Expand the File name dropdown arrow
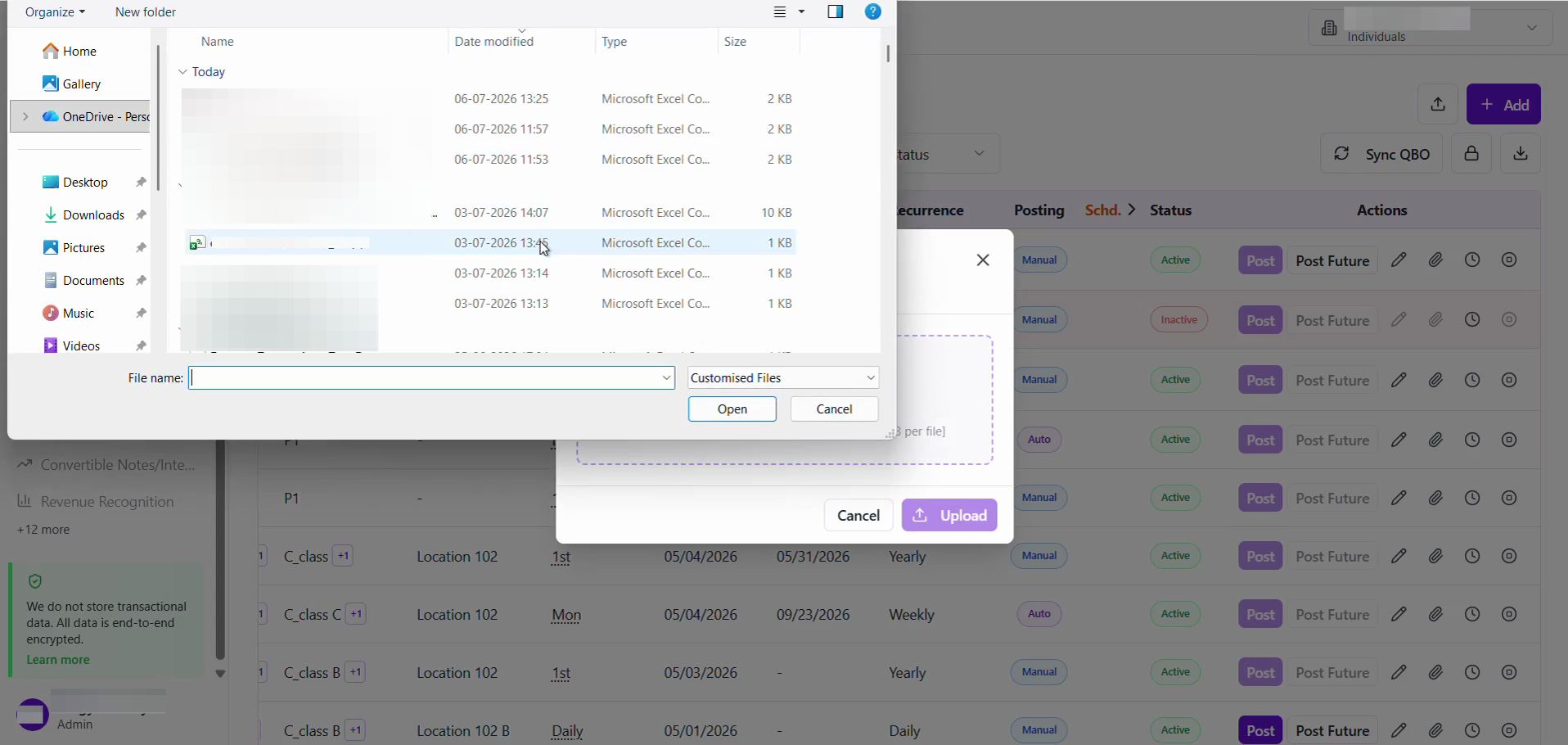Viewport: 1568px width, 745px height. (x=667, y=378)
